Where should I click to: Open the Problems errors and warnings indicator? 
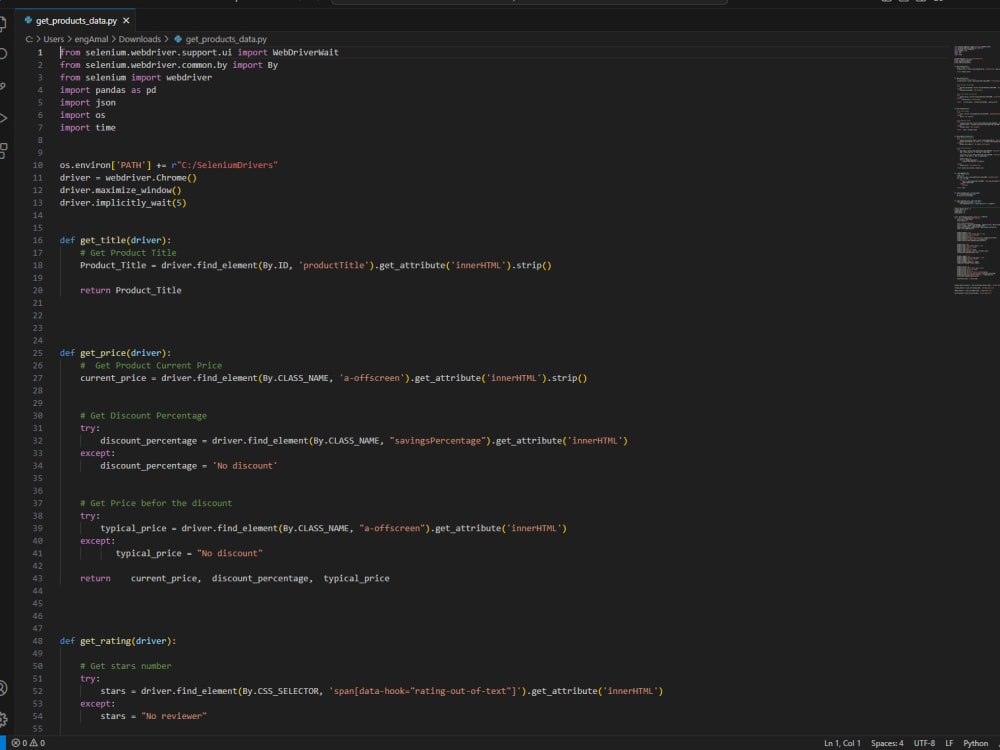[x=28, y=743]
